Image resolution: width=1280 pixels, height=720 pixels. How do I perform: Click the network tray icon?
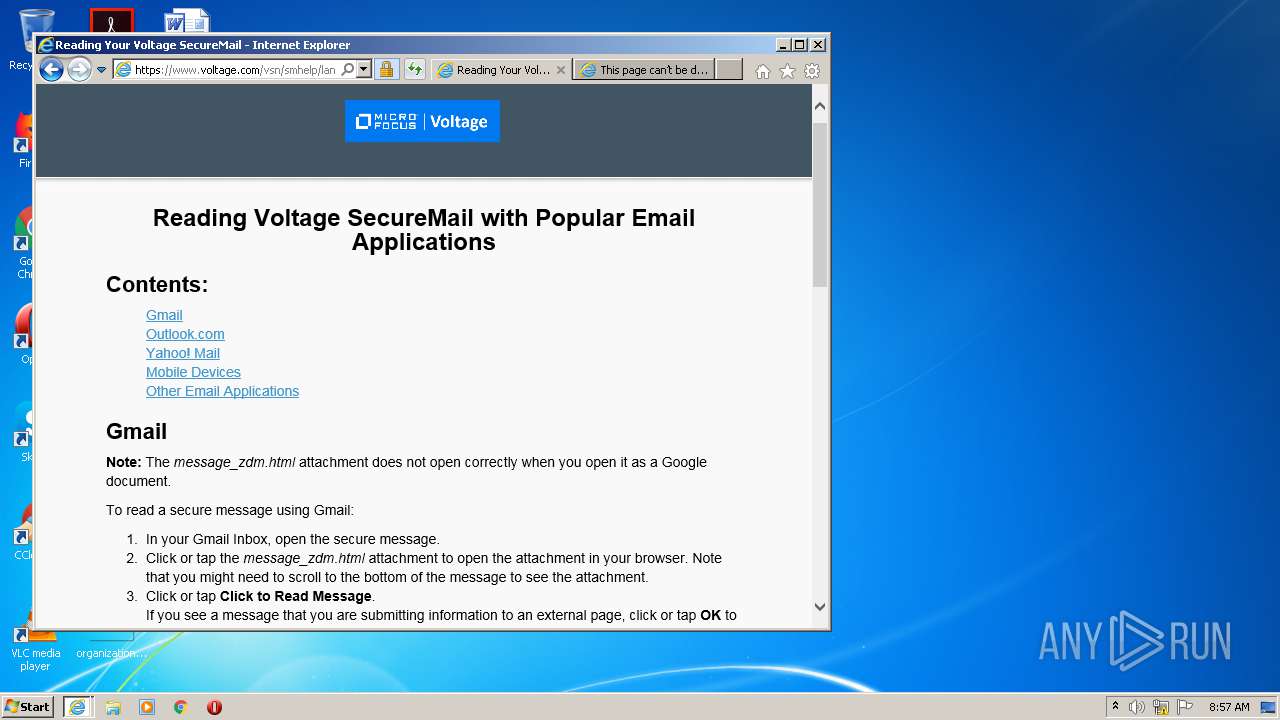click(1161, 707)
